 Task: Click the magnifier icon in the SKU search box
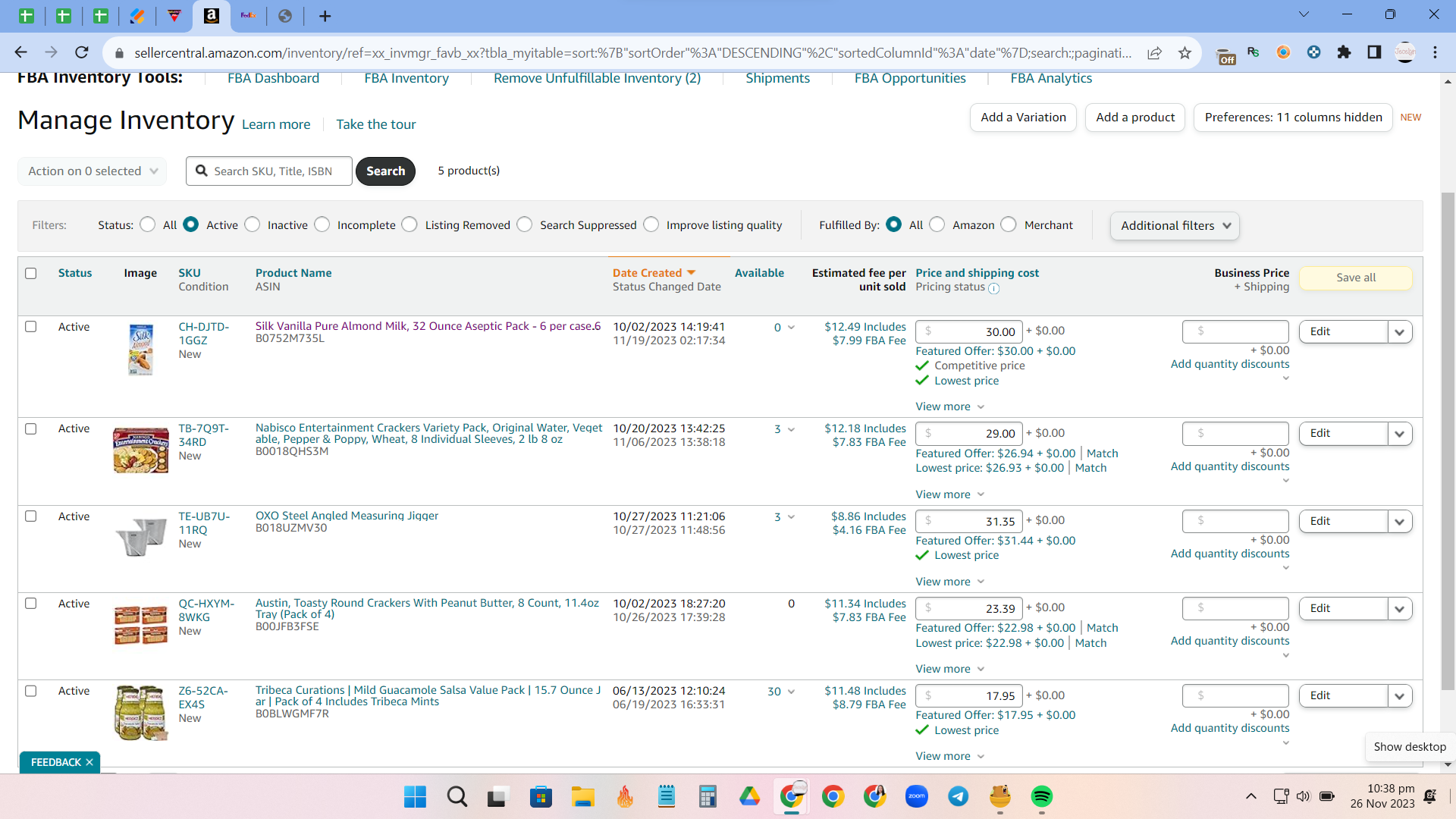point(202,171)
